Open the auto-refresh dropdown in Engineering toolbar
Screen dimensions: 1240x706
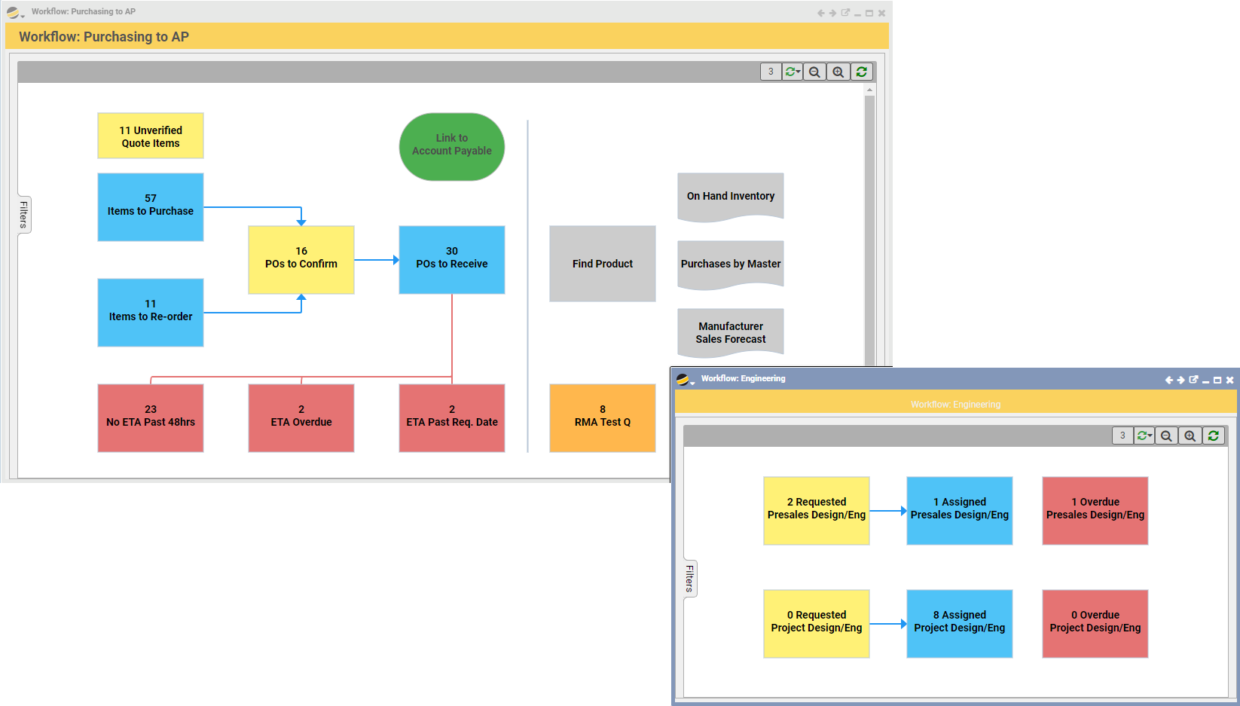tap(1142, 435)
